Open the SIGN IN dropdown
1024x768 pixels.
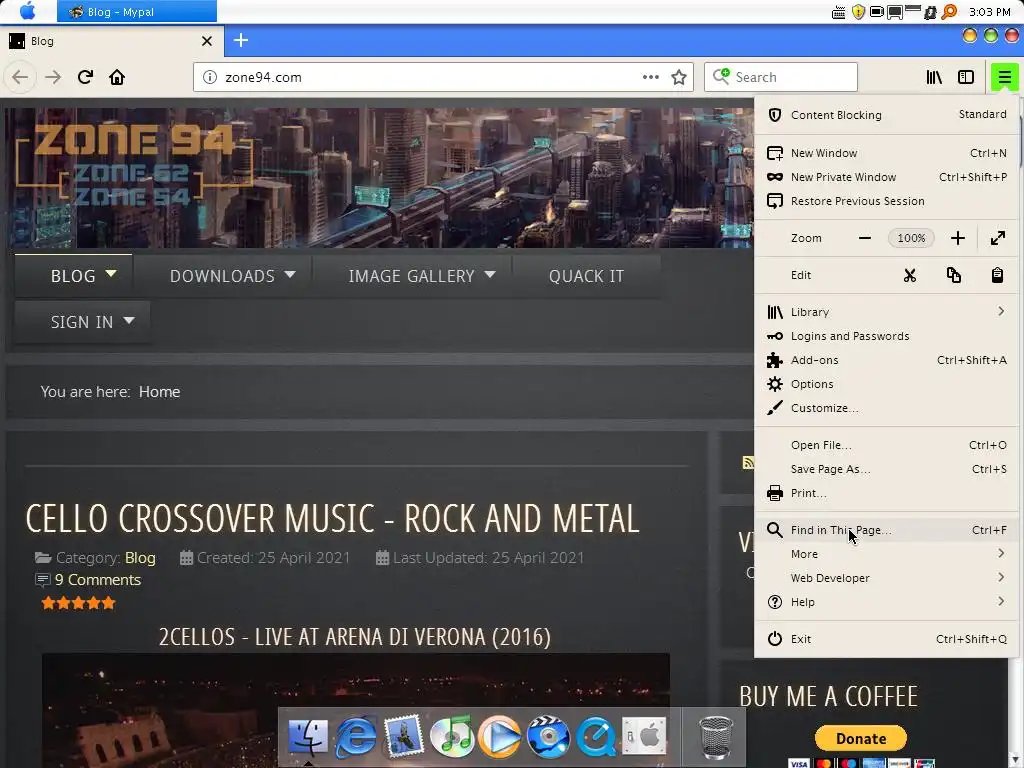pyautogui.click(x=82, y=322)
